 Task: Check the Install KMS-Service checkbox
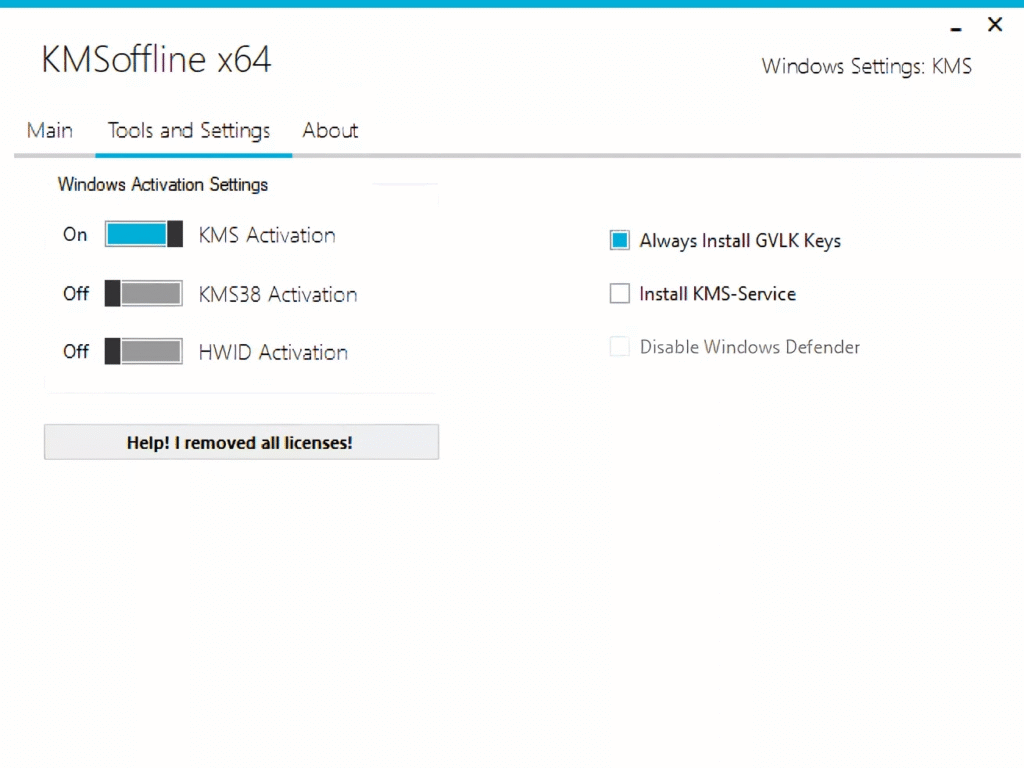[619, 293]
